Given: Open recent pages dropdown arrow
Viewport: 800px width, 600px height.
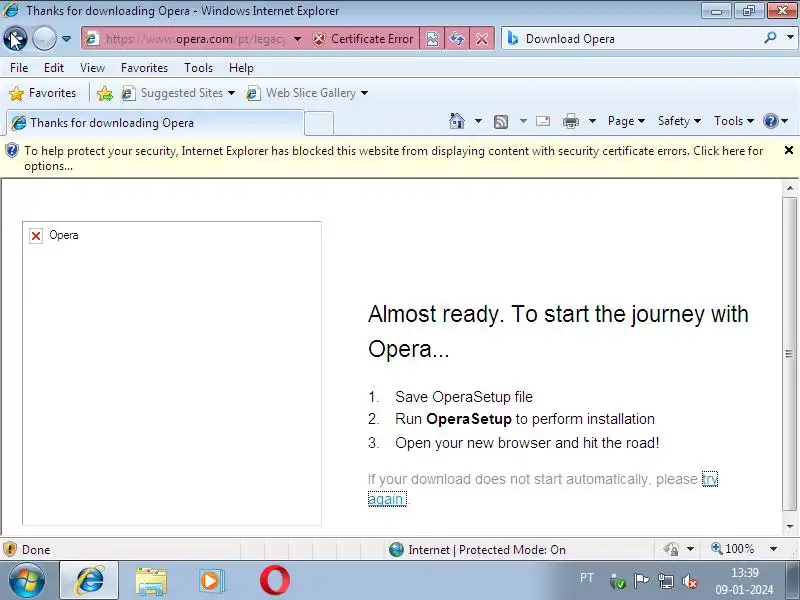Looking at the screenshot, I should pyautogui.click(x=66, y=38).
